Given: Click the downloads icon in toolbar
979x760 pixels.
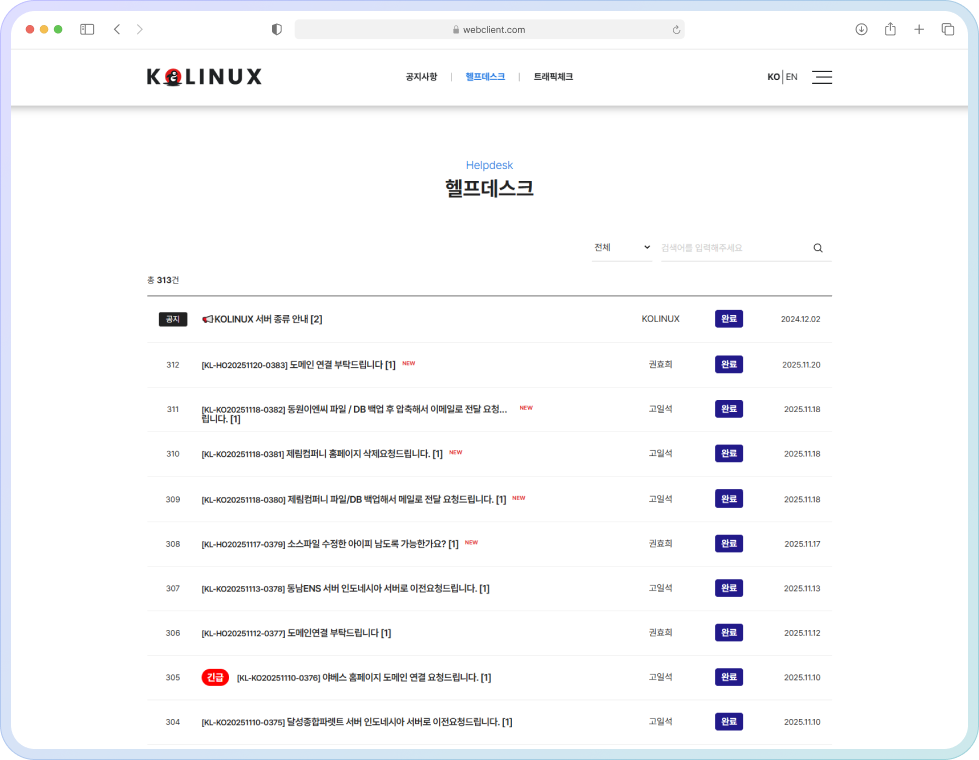Looking at the screenshot, I should point(861,30).
